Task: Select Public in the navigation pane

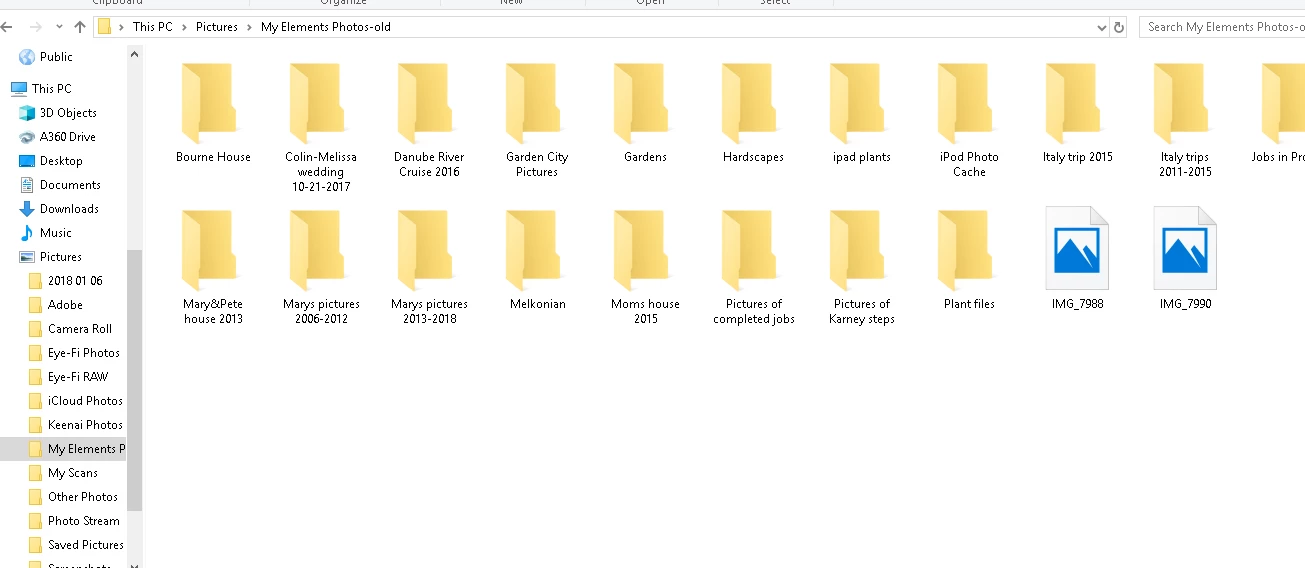Action: tap(57, 57)
